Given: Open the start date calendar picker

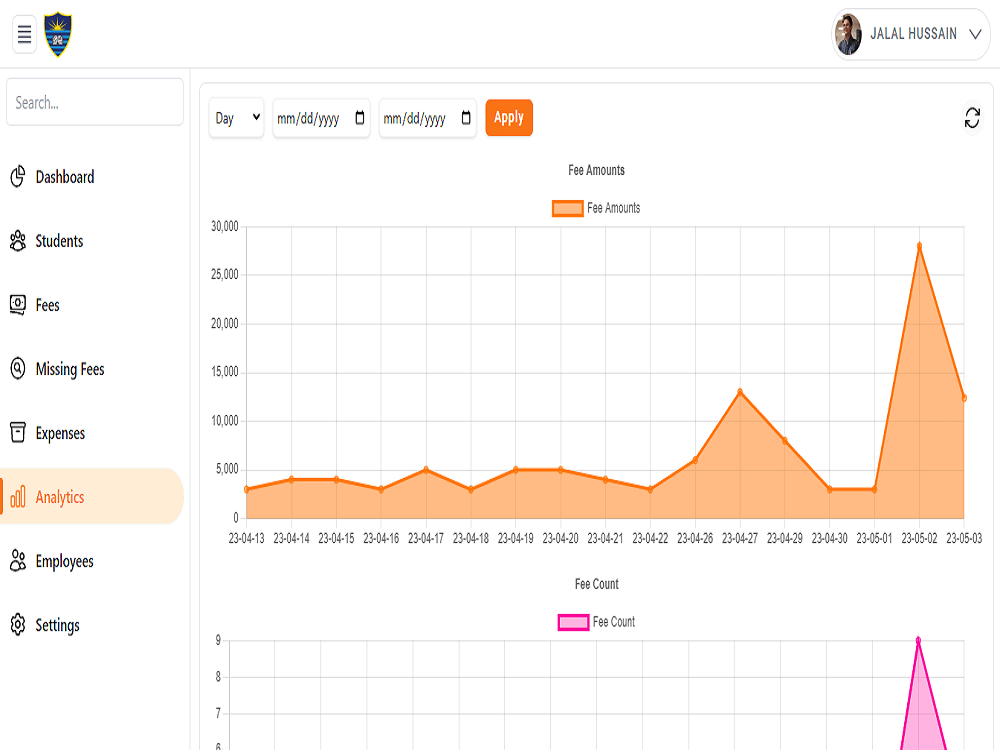Looking at the screenshot, I should pyautogui.click(x=360, y=117).
